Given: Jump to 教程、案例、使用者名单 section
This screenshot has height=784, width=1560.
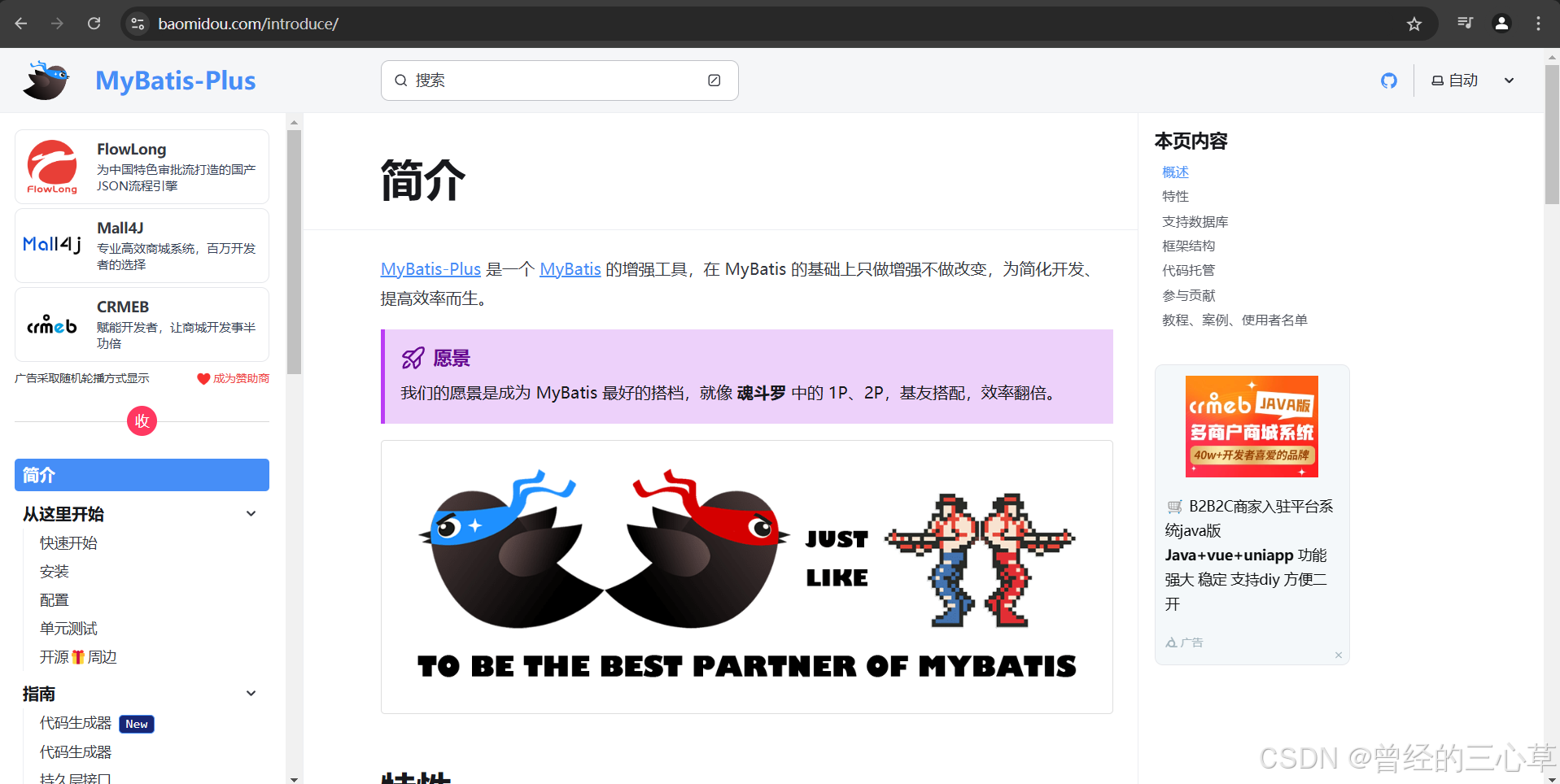Looking at the screenshot, I should 1234,320.
